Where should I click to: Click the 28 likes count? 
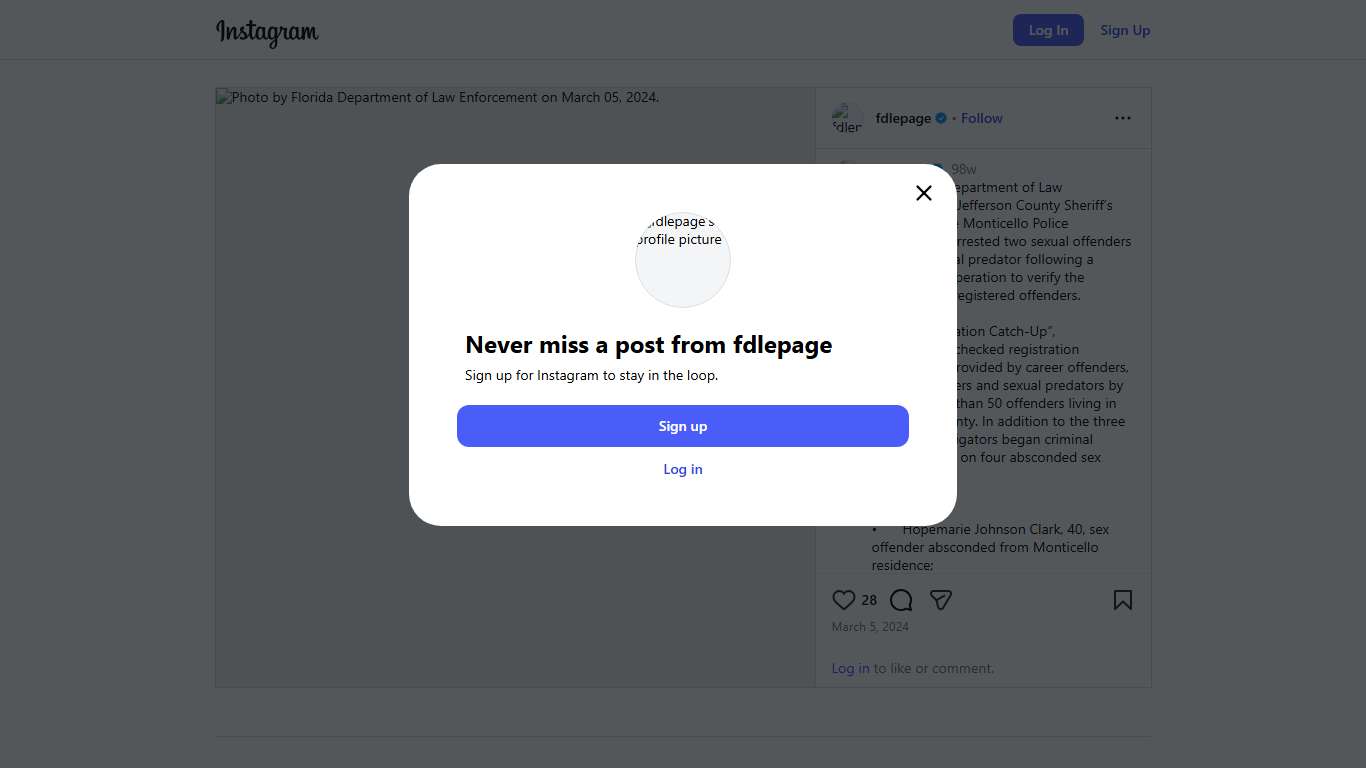869,600
